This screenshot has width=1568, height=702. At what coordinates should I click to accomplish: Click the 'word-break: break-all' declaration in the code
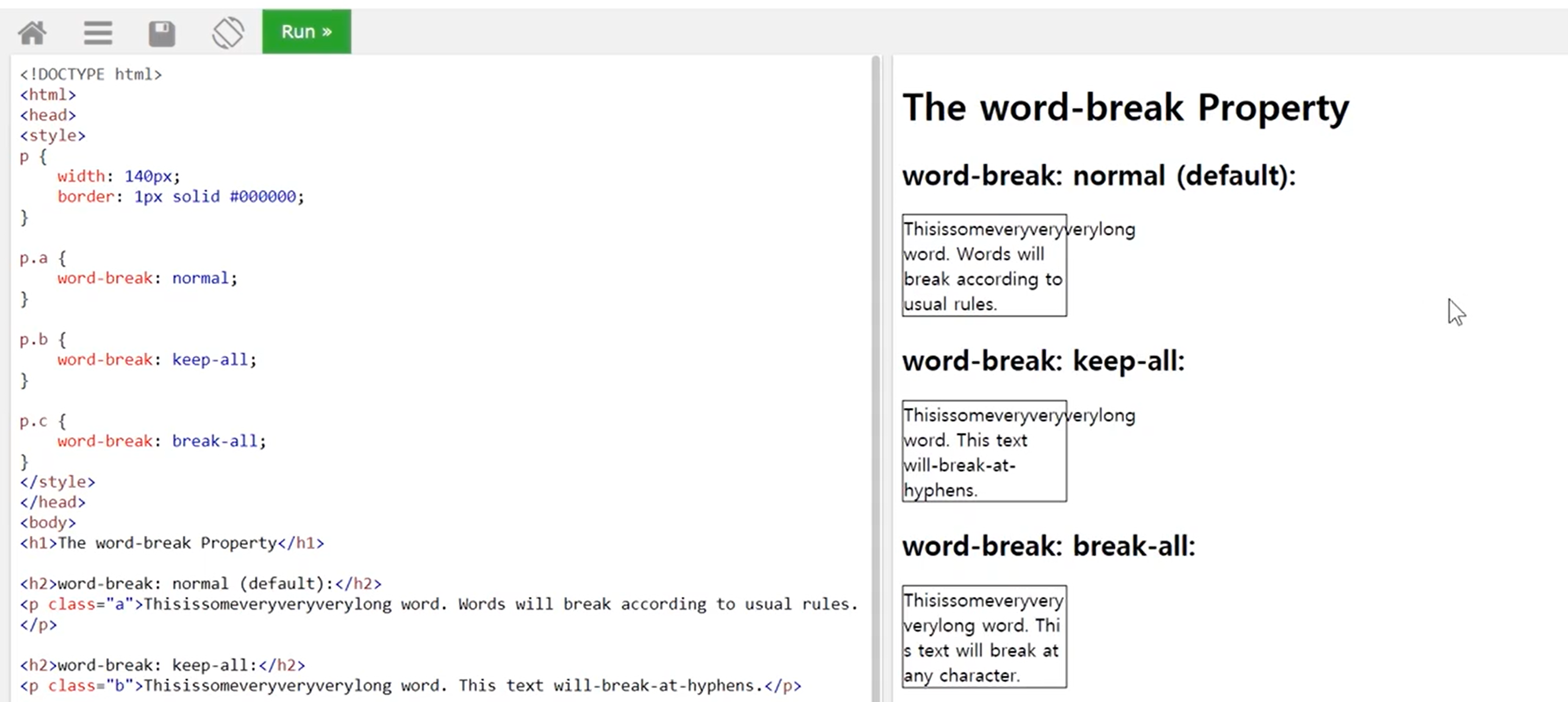pos(161,441)
